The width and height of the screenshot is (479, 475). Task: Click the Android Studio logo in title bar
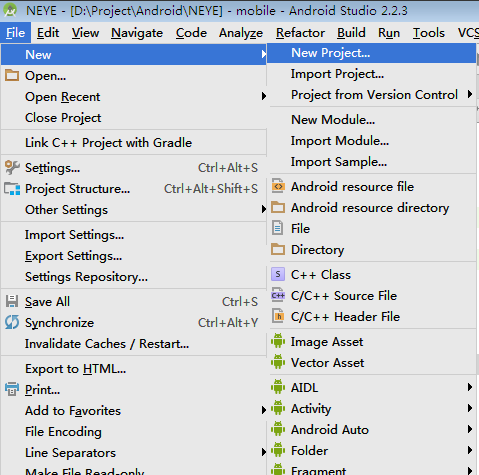10,10
